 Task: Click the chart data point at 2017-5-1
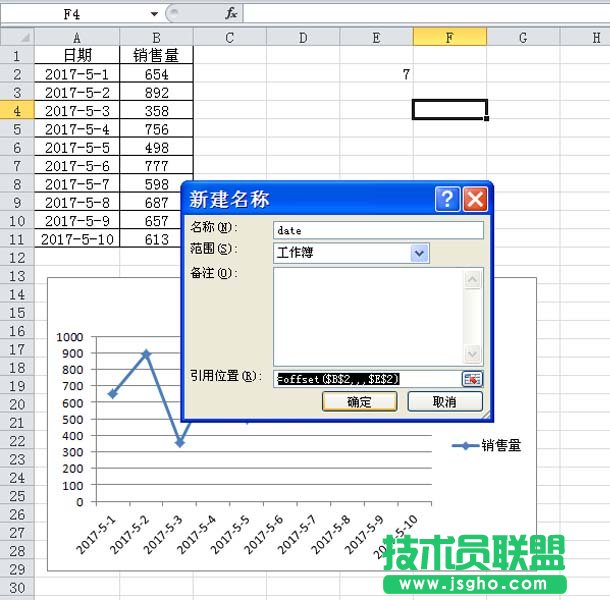coord(113,394)
